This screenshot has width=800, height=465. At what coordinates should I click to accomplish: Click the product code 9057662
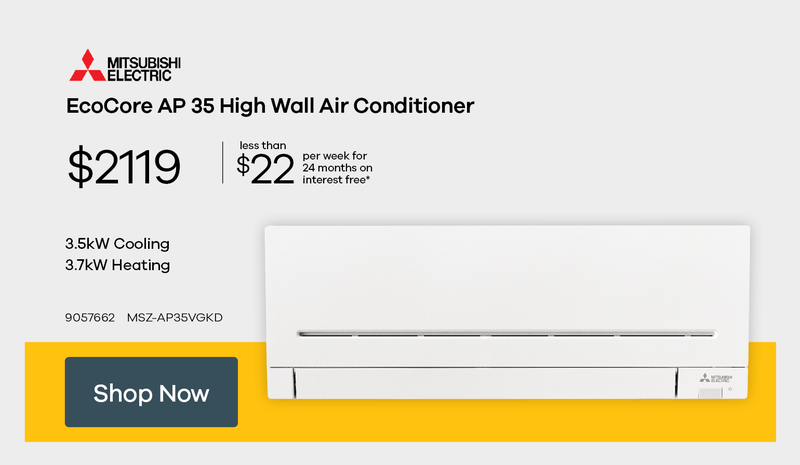coord(90,318)
